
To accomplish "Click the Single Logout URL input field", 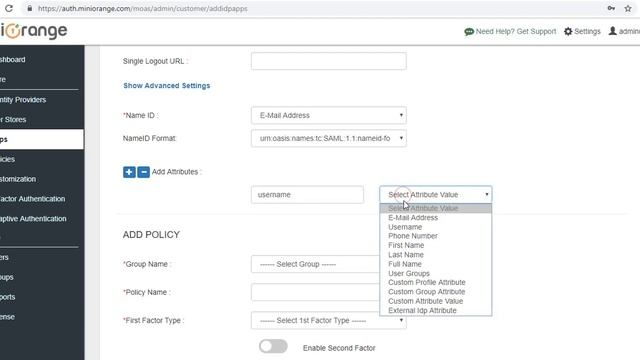I will pyautogui.click(x=329, y=61).
